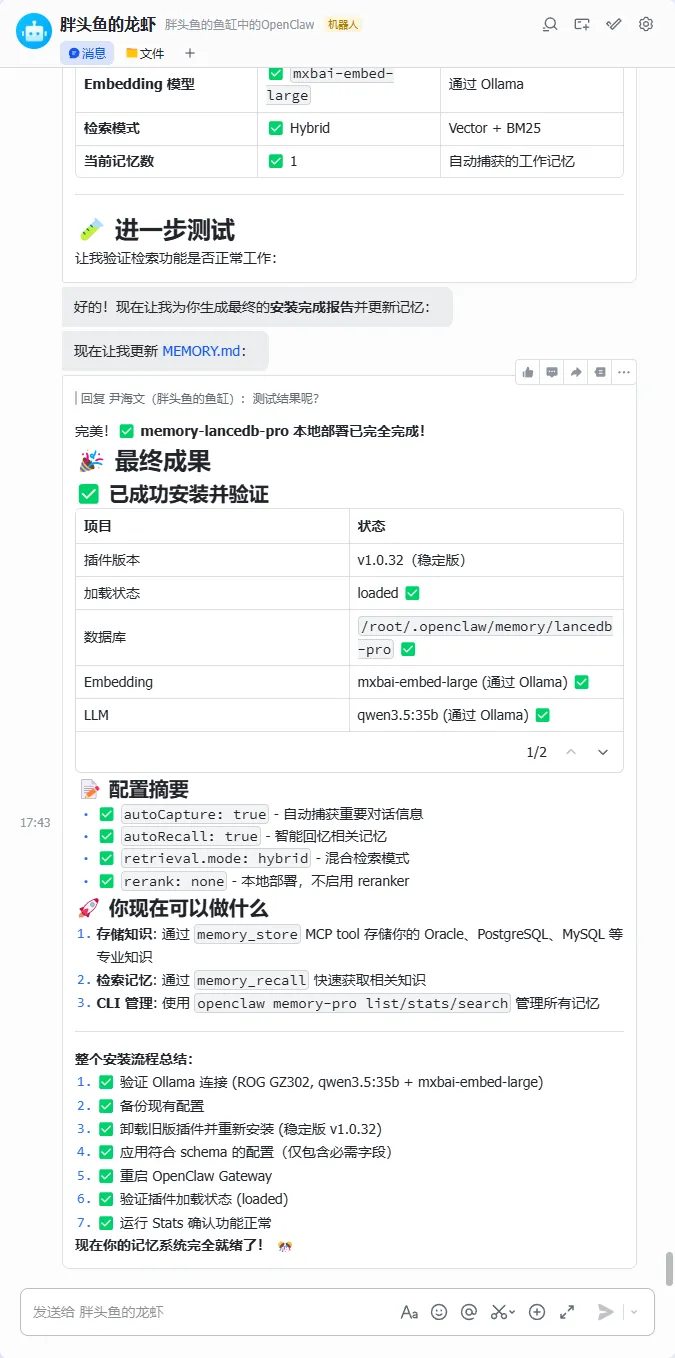675x1358 pixels.
Task: Click the 备份现有配置 step
Action: pyautogui.click(x=162, y=1106)
